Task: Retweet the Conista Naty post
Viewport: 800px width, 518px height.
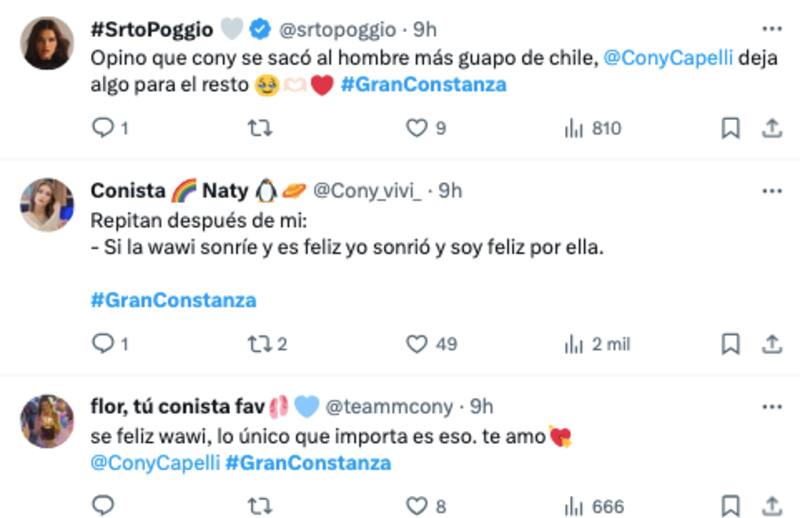Action: tap(260, 344)
